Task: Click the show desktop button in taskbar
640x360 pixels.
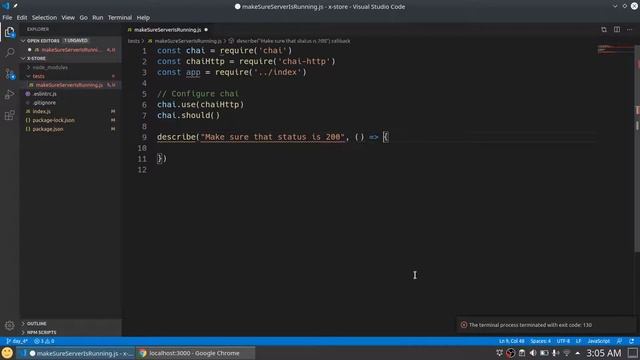Action: 633,353
